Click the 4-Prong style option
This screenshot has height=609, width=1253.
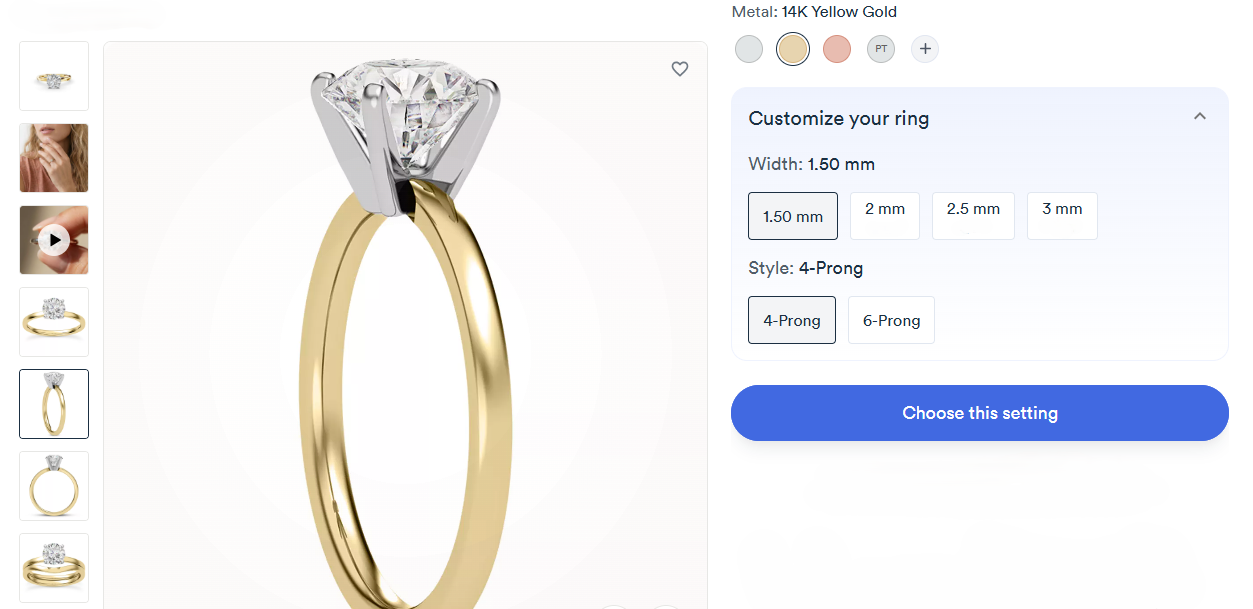(791, 319)
